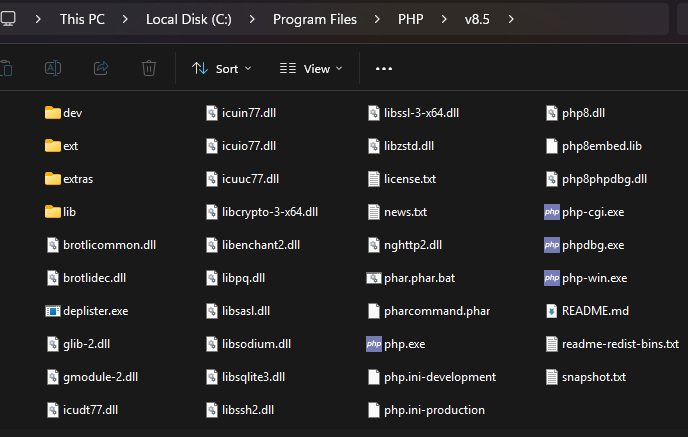Image resolution: width=688 pixels, height=437 pixels.
Task: Select the lib folder icon
Action: (x=53, y=212)
